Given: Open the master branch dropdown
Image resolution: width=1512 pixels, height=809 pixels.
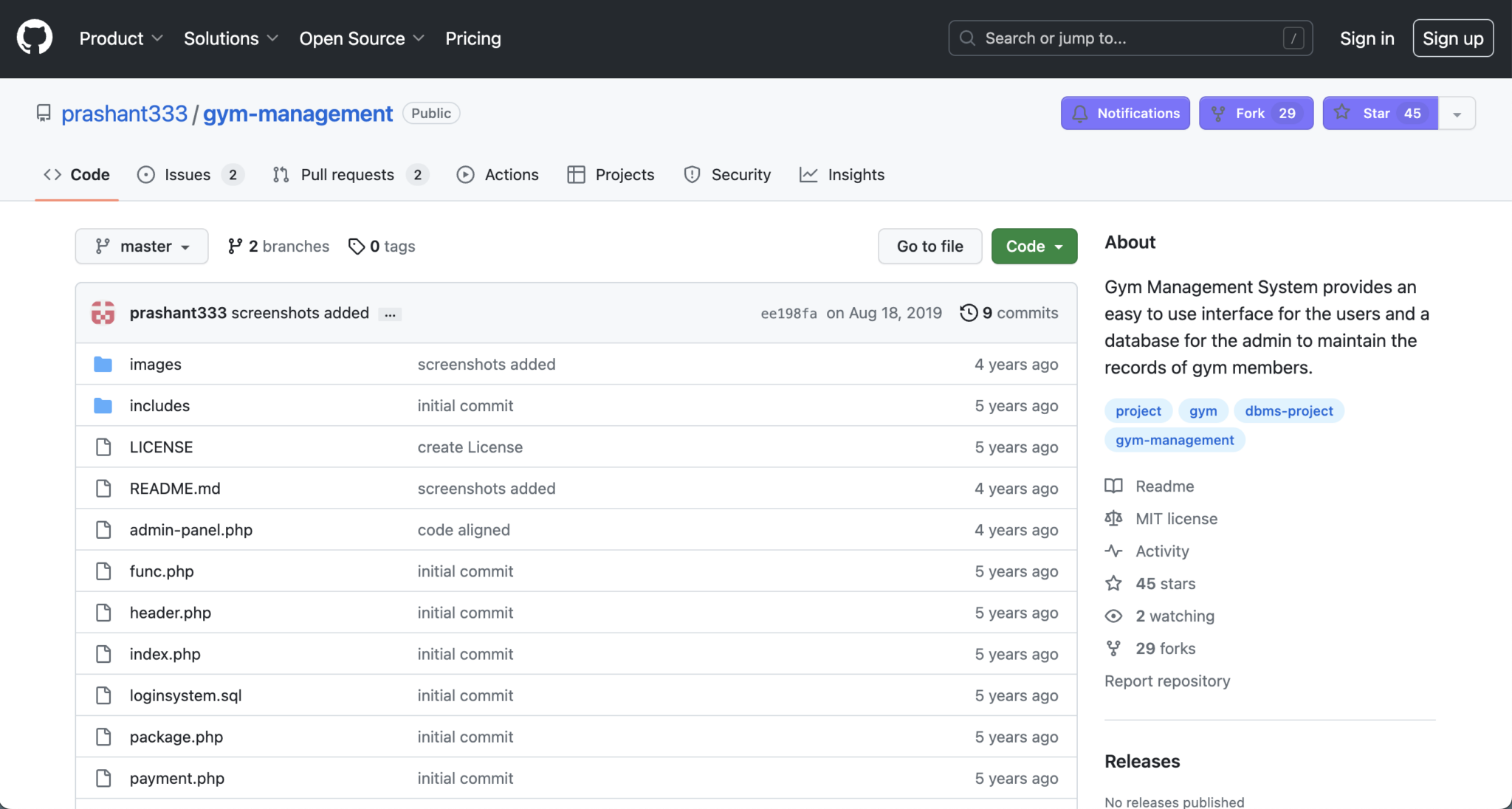Looking at the screenshot, I should [x=141, y=246].
